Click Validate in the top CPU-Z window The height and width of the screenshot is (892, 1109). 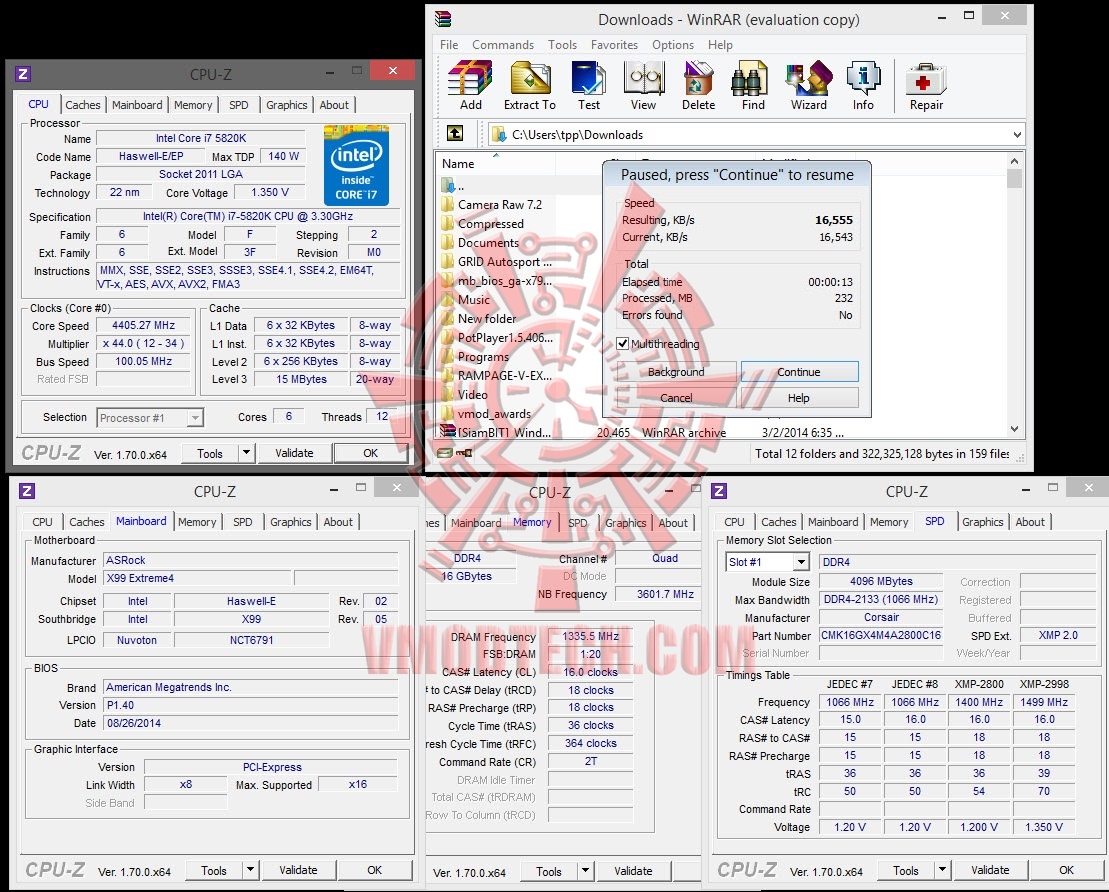coord(294,453)
